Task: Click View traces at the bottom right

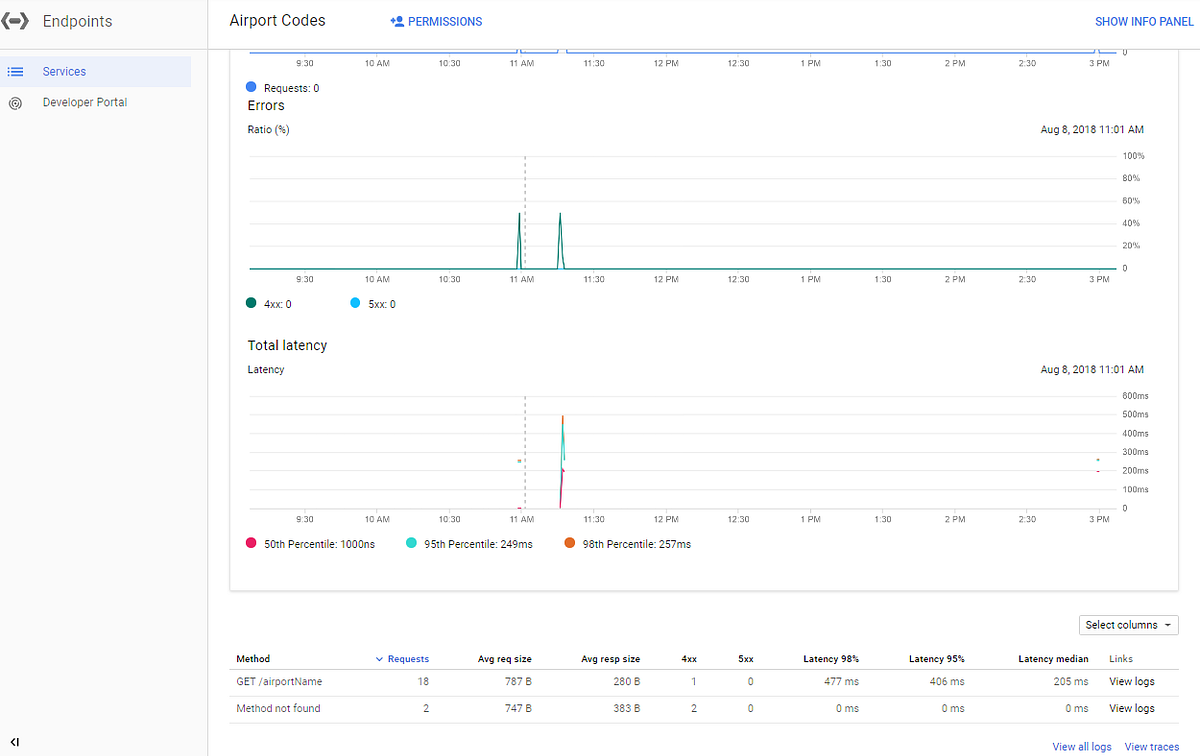Action: pos(1151,746)
